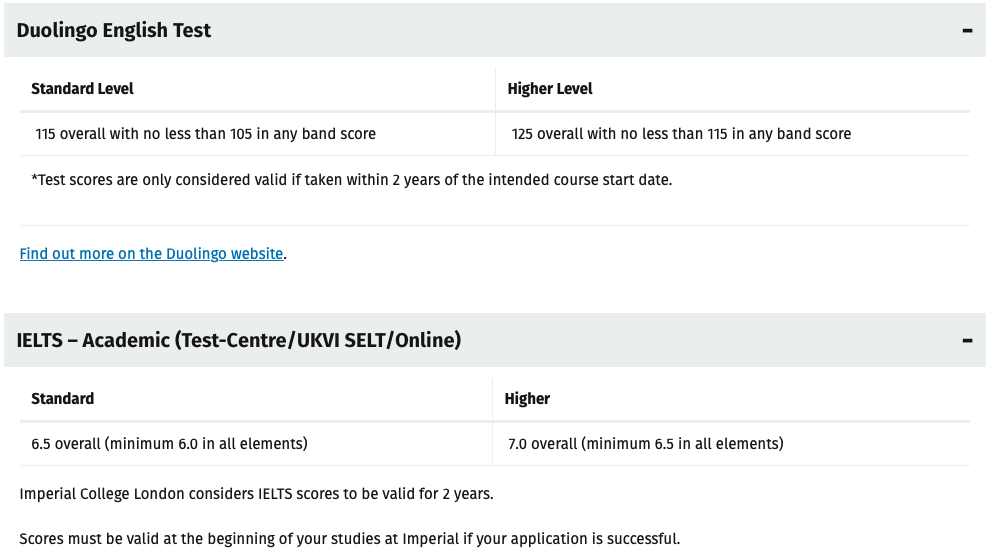Click the Standard Level column header
This screenshot has height=558, width=989.
click(x=82, y=89)
